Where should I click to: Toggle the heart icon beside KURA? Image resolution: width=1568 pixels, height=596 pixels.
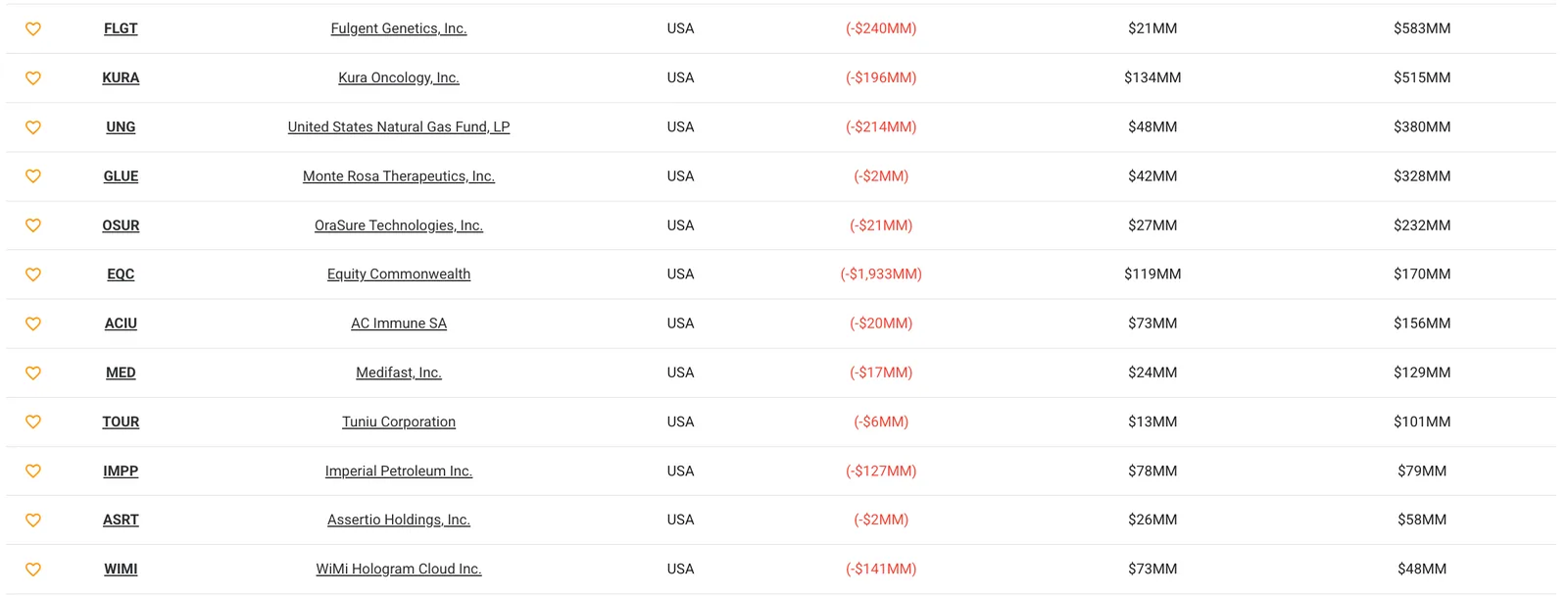32,77
